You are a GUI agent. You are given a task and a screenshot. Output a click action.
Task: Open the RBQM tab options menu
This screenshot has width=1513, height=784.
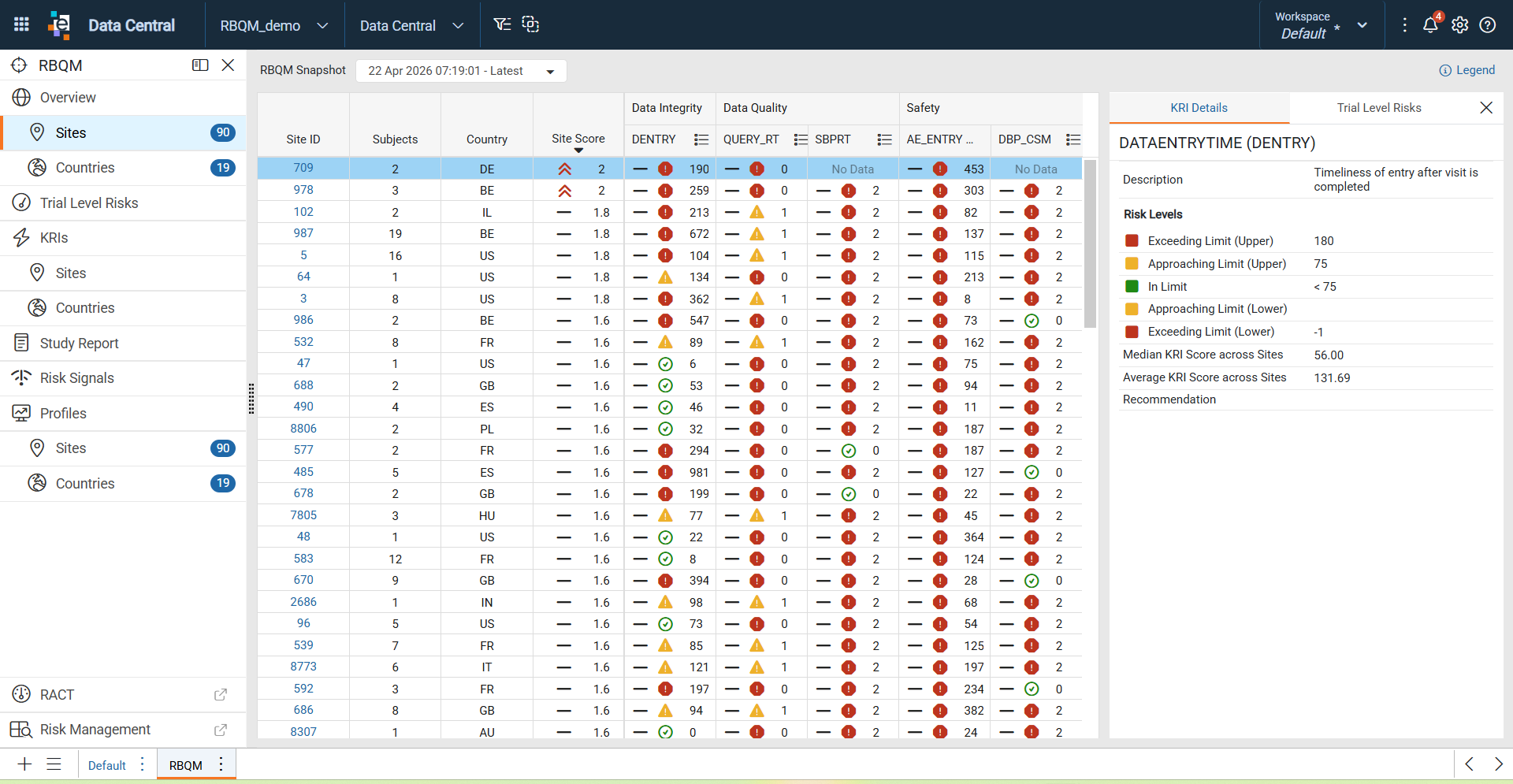[221, 764]
